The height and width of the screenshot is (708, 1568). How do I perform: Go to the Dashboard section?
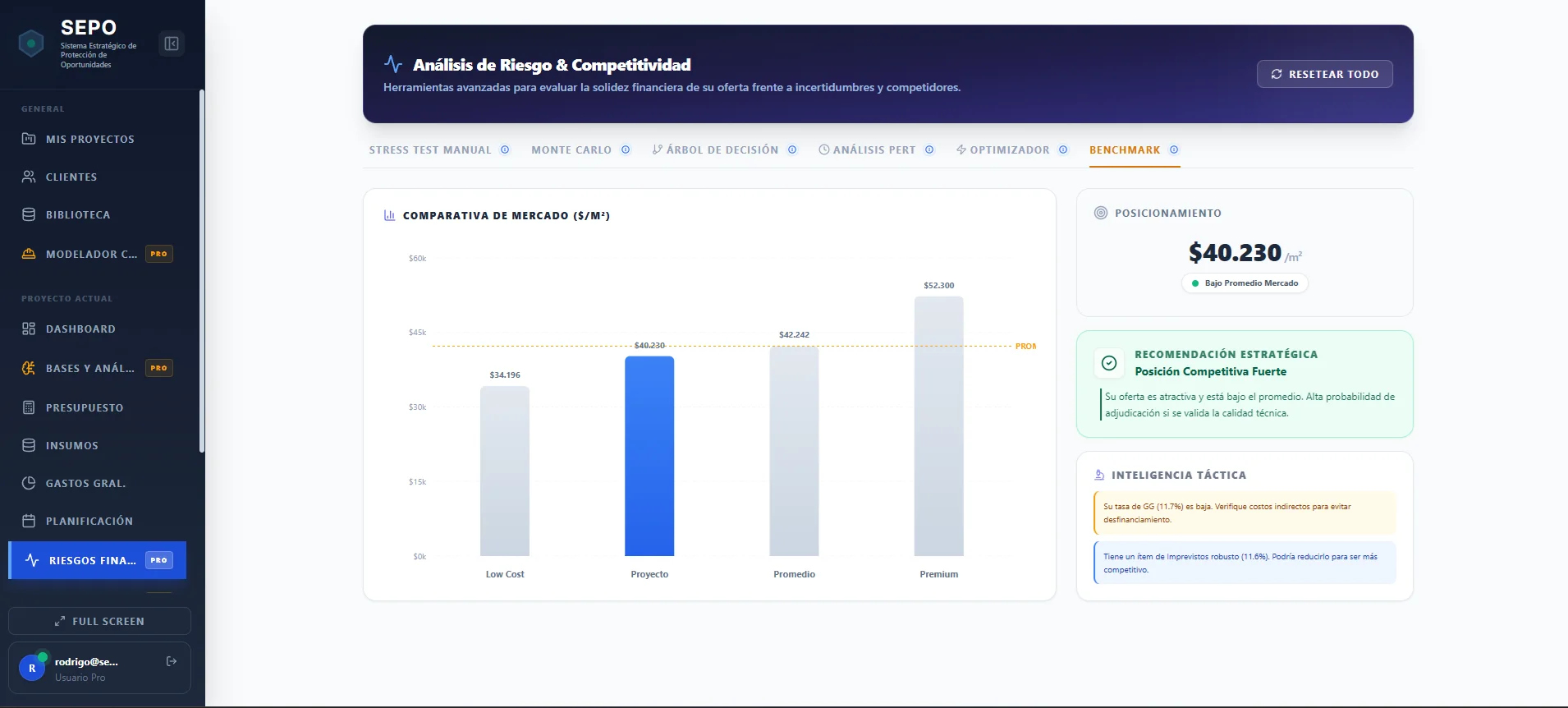pos(80,329)
